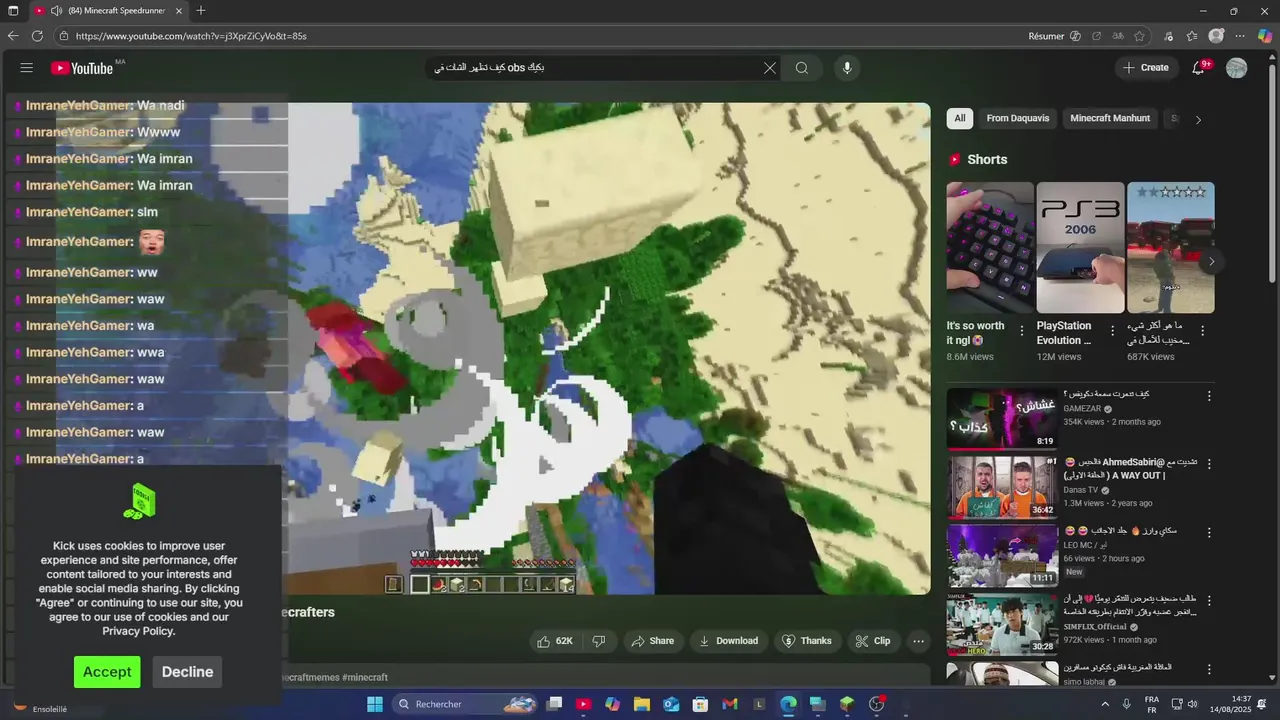Click Résumer in the address bar
The image size is (1280, 720).
pos(1046,36)
